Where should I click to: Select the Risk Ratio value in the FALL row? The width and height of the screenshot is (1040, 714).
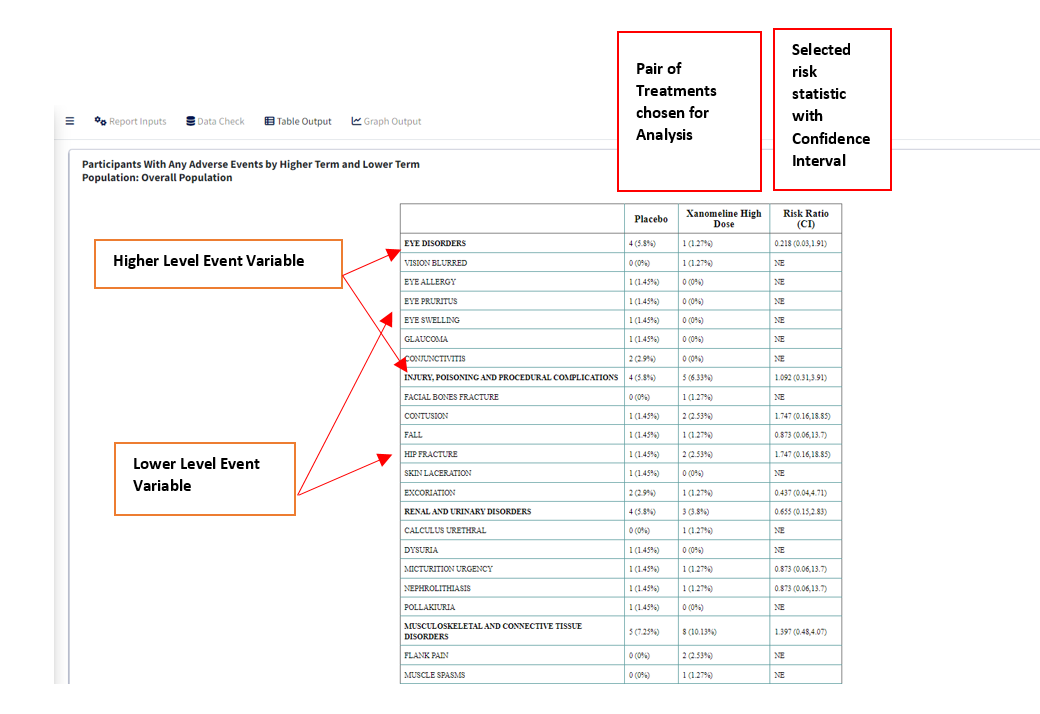pos(801,435)
